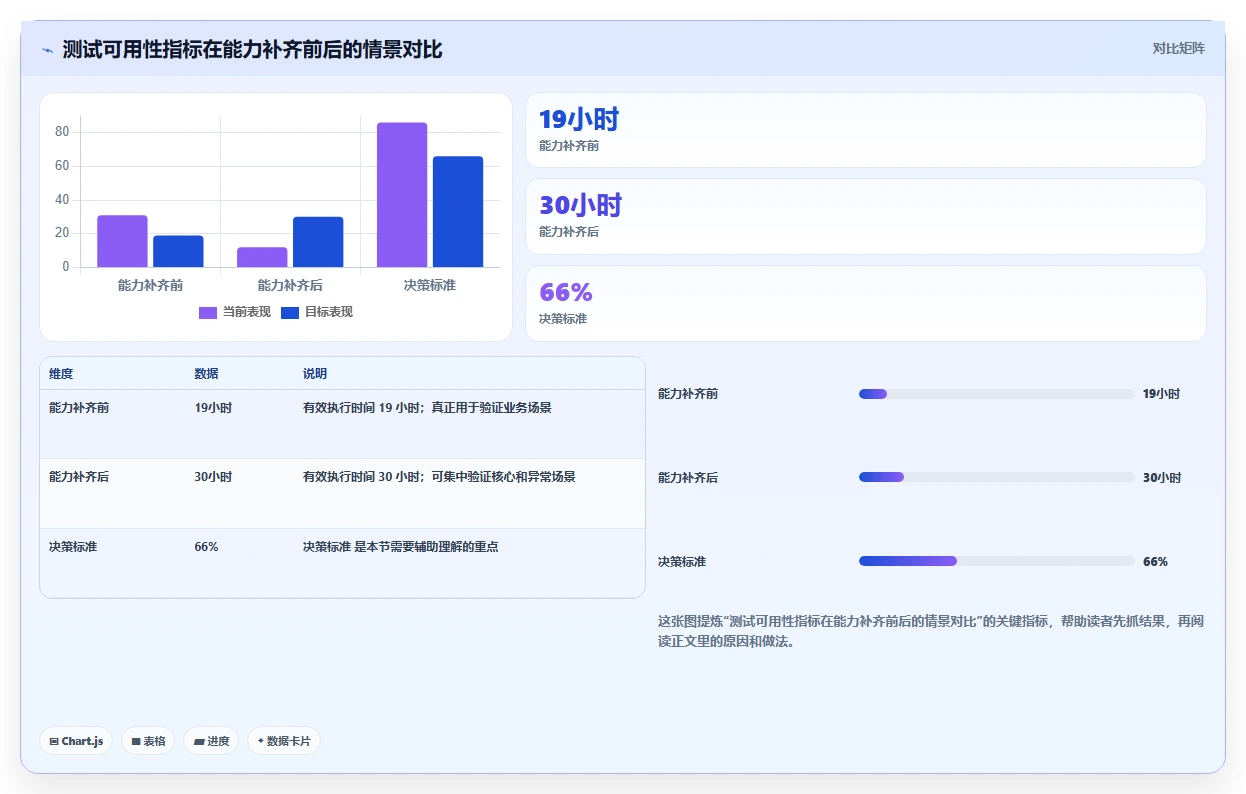The height and width of the screenshot is (794, 1246).
Task: Select the 能力补齐前 table row cell
Action: pos(79,408)
